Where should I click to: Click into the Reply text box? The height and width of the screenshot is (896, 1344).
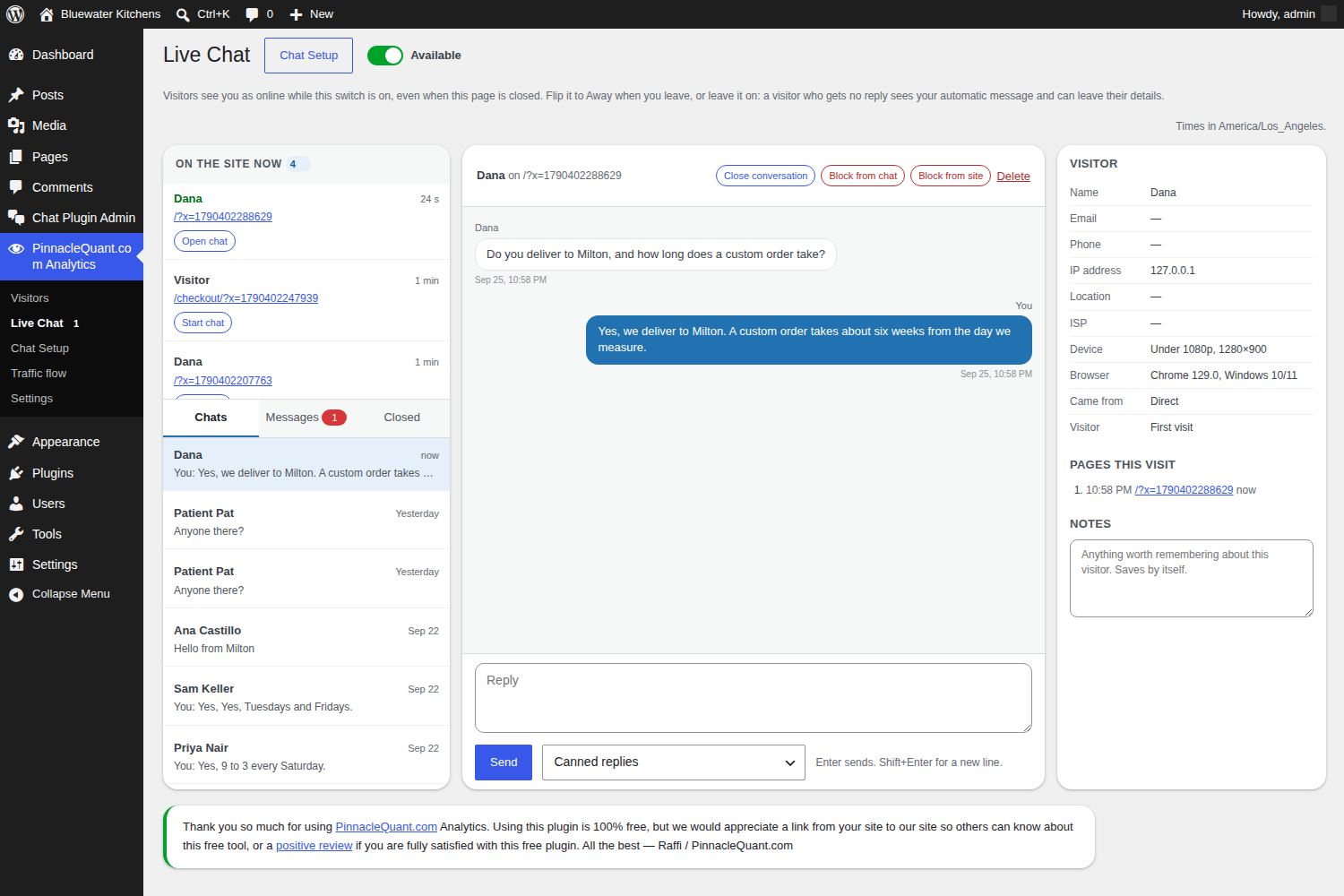pyautogui.click(x=754, y=698)
